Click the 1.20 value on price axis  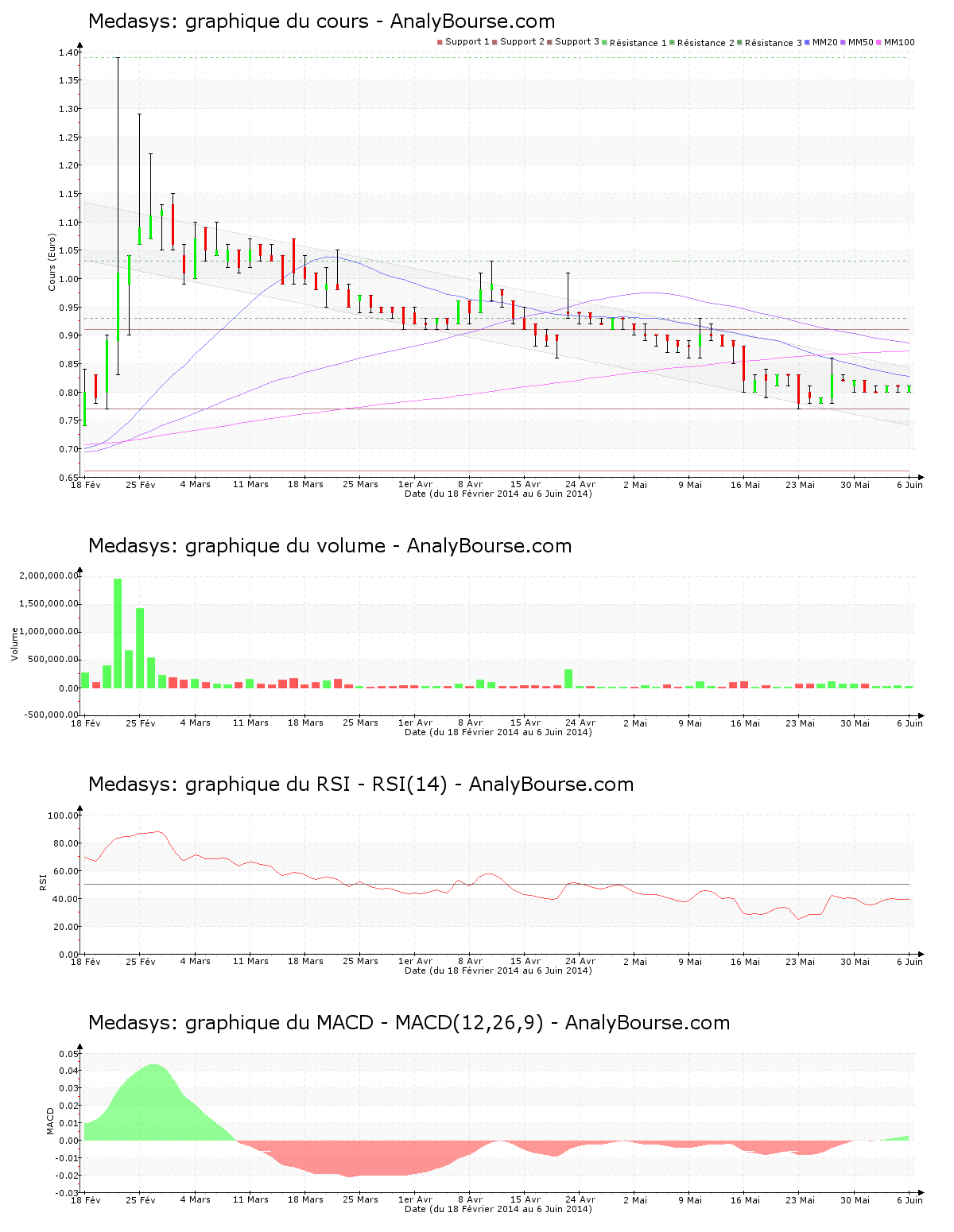click(68, 165)
